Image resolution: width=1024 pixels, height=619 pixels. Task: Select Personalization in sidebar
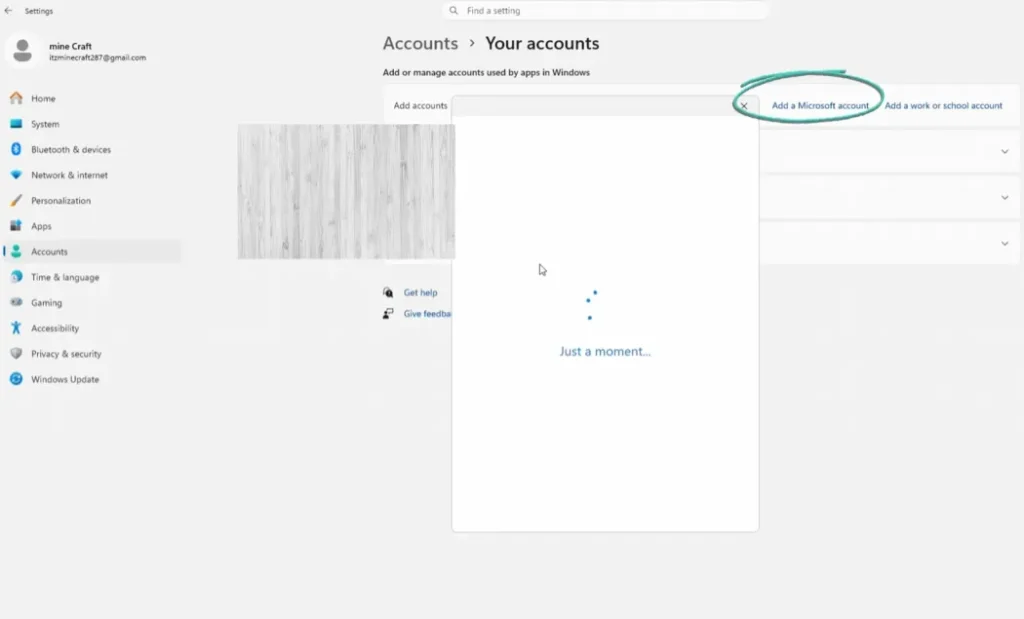coord(61,200)
